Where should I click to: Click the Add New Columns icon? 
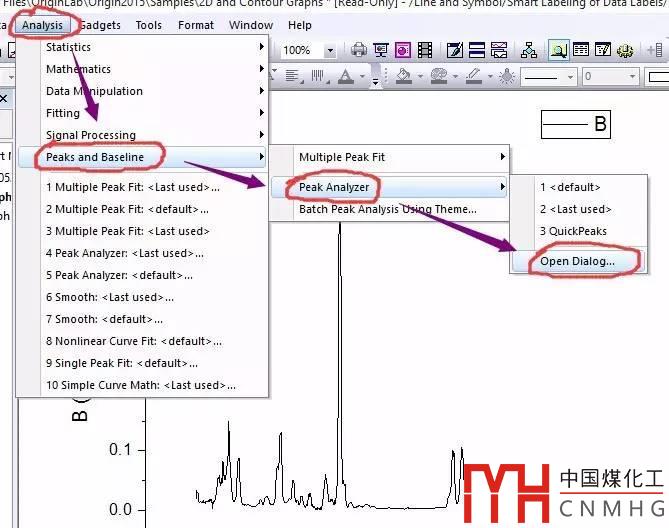click(x=655, y=50)
